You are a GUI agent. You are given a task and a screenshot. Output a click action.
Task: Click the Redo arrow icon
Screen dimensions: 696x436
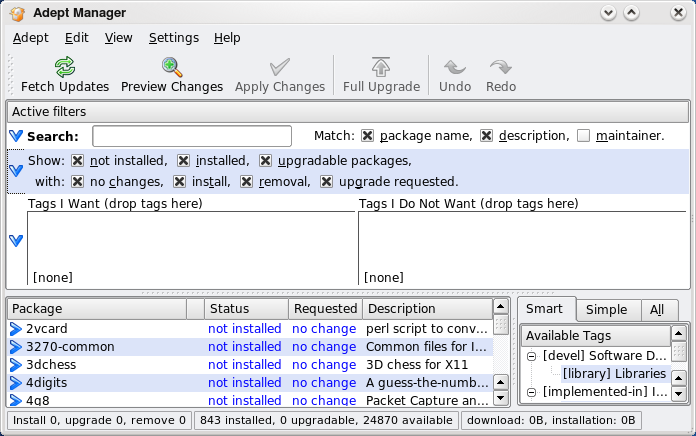(501, 67)
